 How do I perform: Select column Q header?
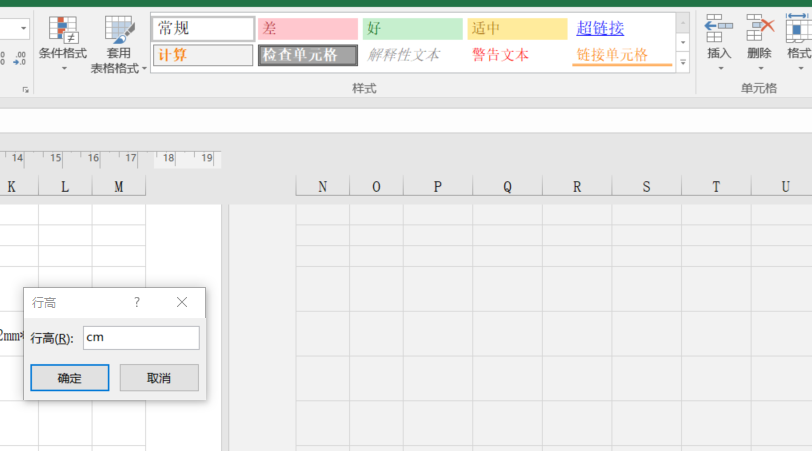click(x=508, y=186)
